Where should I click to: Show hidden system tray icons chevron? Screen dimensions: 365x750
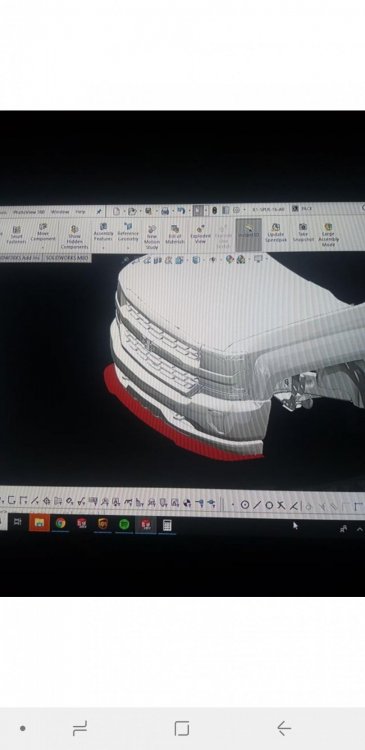click(359, 529)
